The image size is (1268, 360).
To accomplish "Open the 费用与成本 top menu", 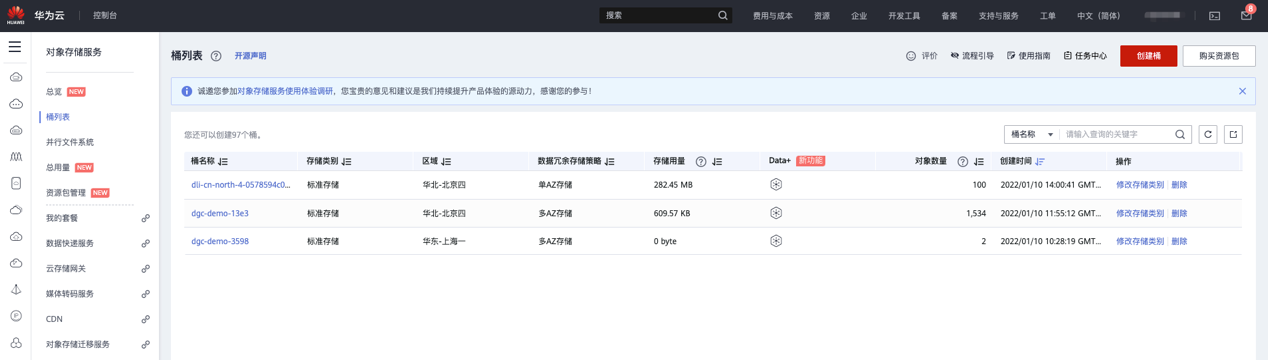I will pyautogui.click(x=772, y=16).
